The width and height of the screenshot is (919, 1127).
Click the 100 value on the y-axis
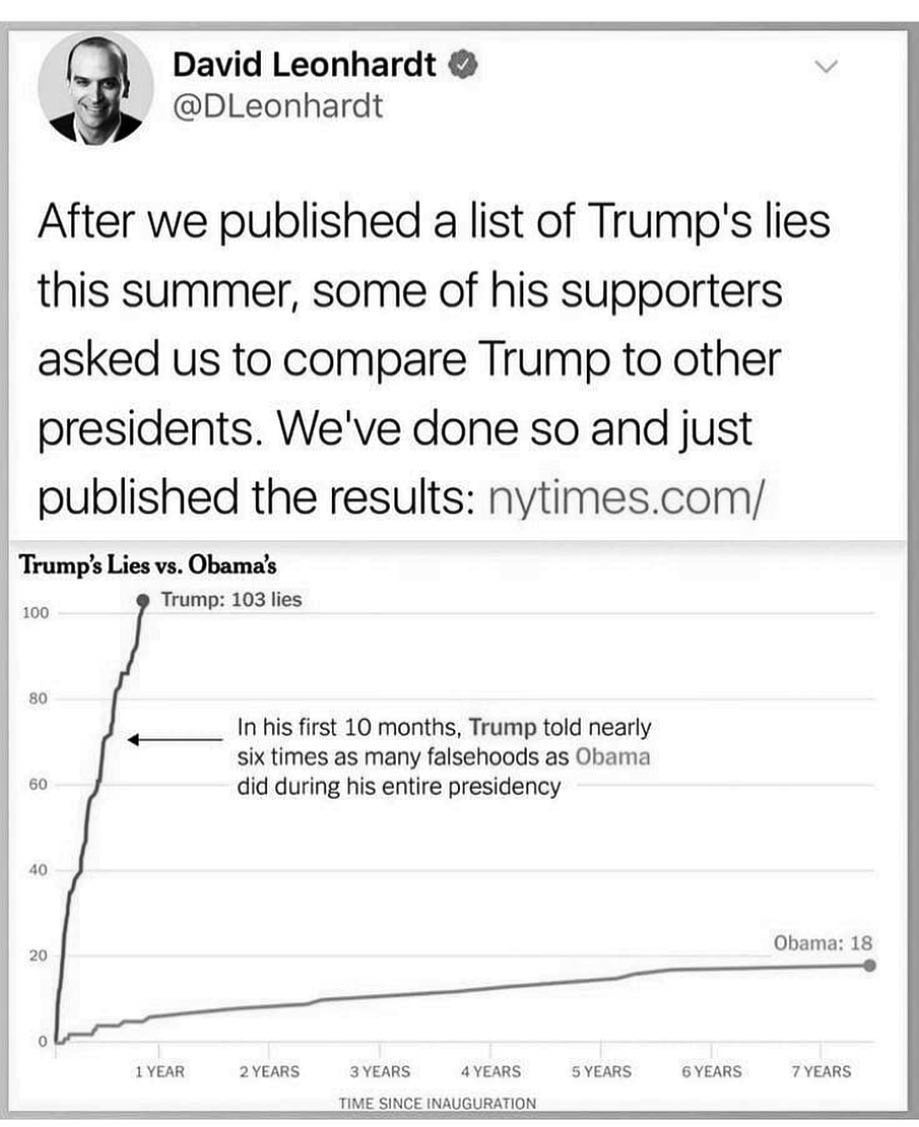click(x=35, y=612)
